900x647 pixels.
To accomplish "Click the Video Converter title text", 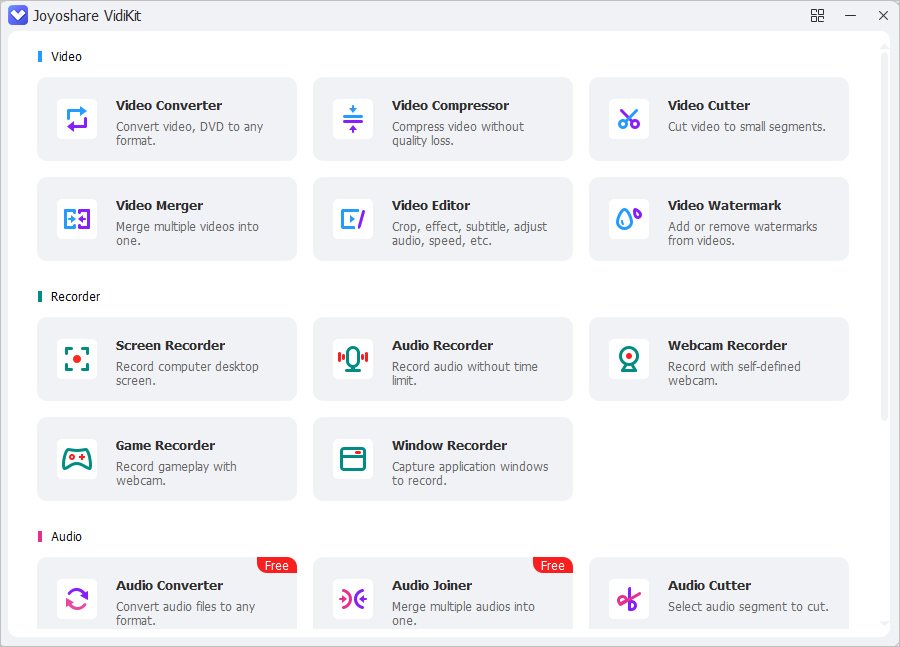I will pyautogui.click(x=169, y=106).
